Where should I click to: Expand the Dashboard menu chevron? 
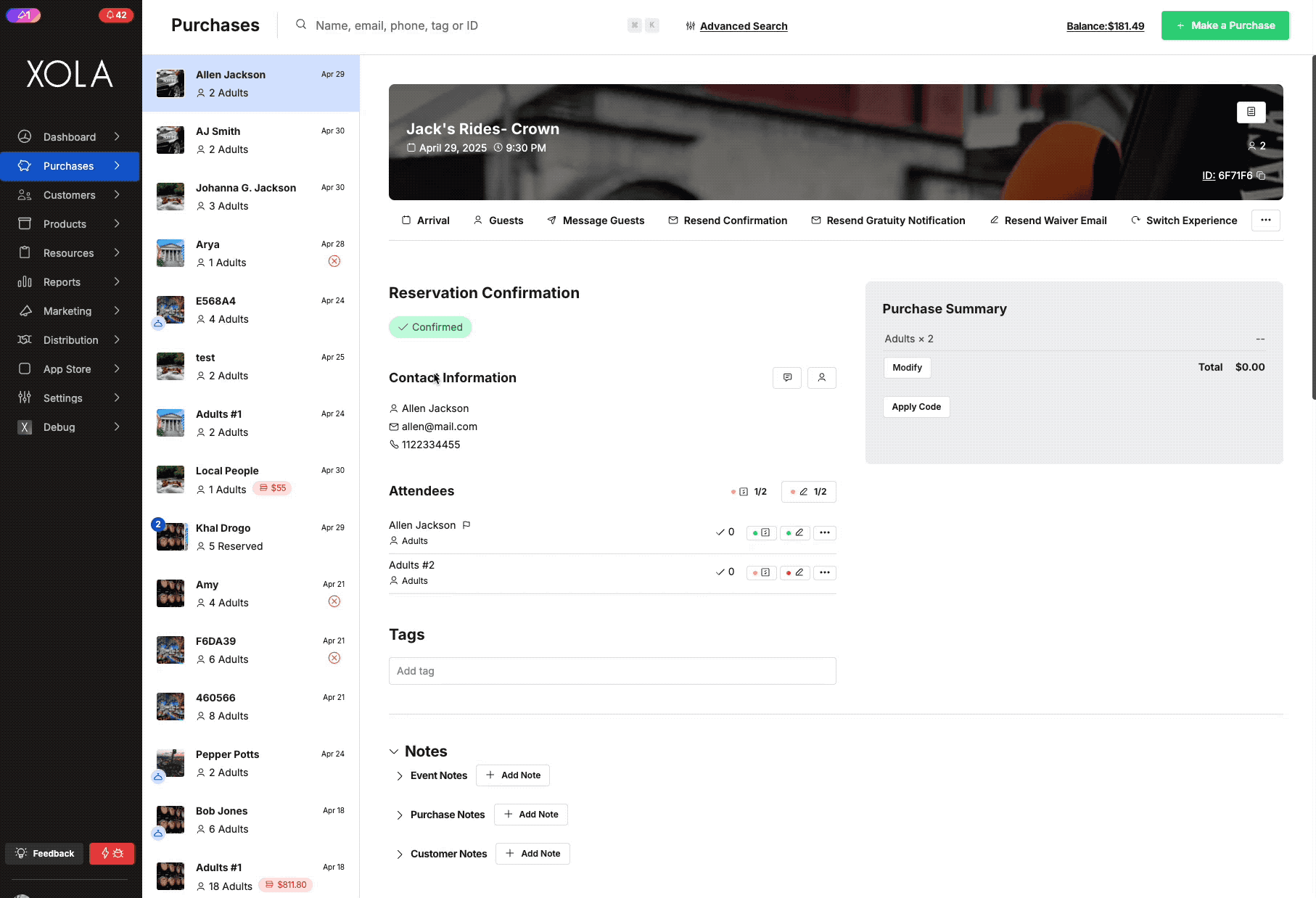pyautogui.click(x=117, y=136)
